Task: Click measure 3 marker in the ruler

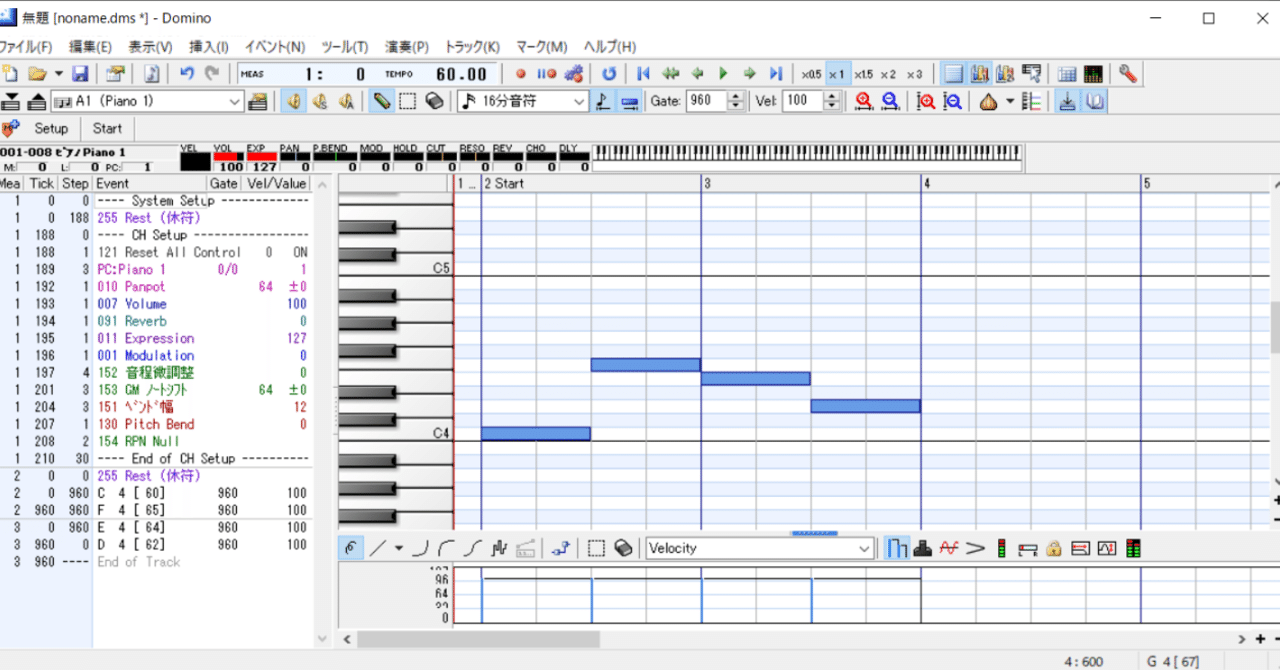Action: [707, 184]
